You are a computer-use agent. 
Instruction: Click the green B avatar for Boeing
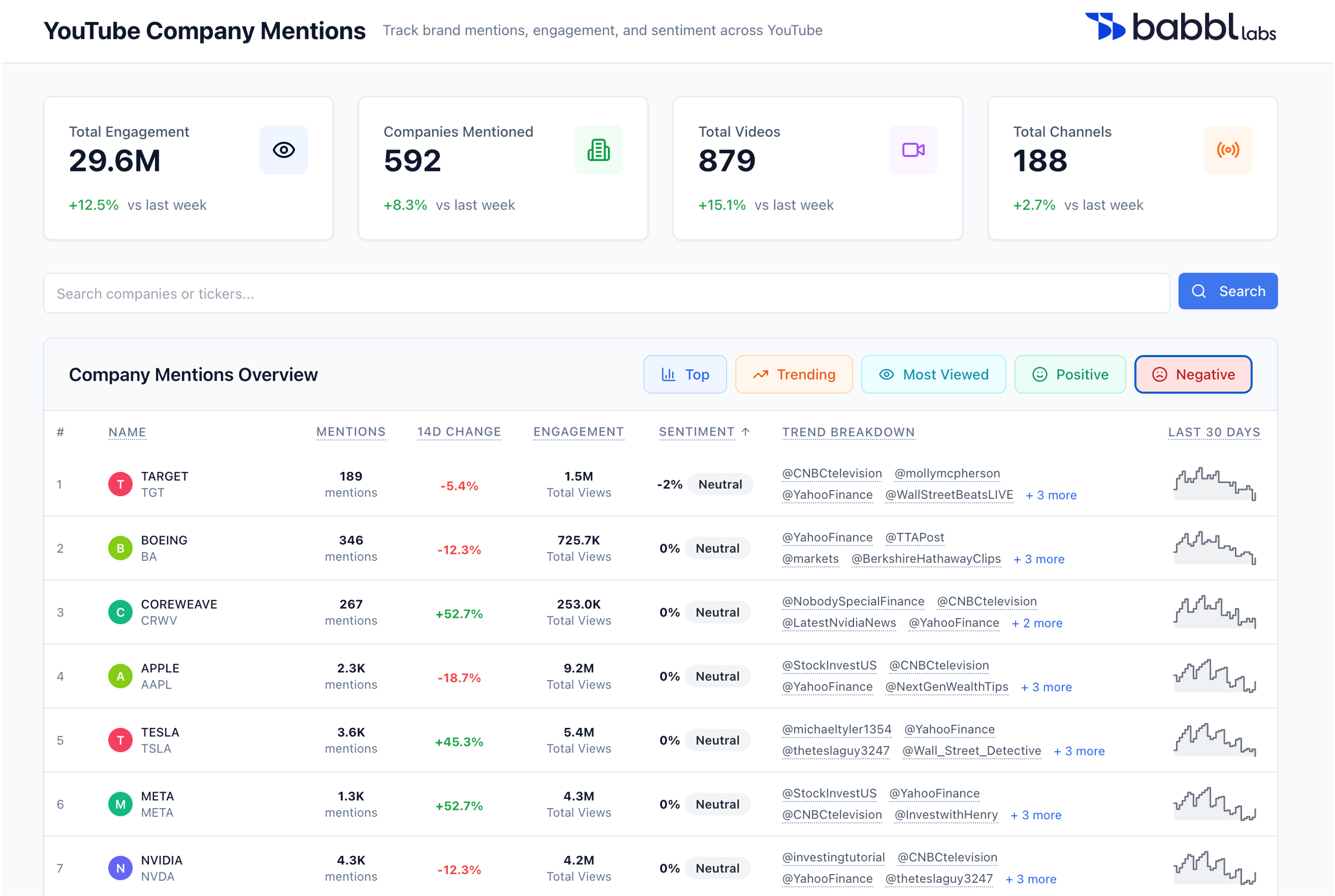coord(120,548)
